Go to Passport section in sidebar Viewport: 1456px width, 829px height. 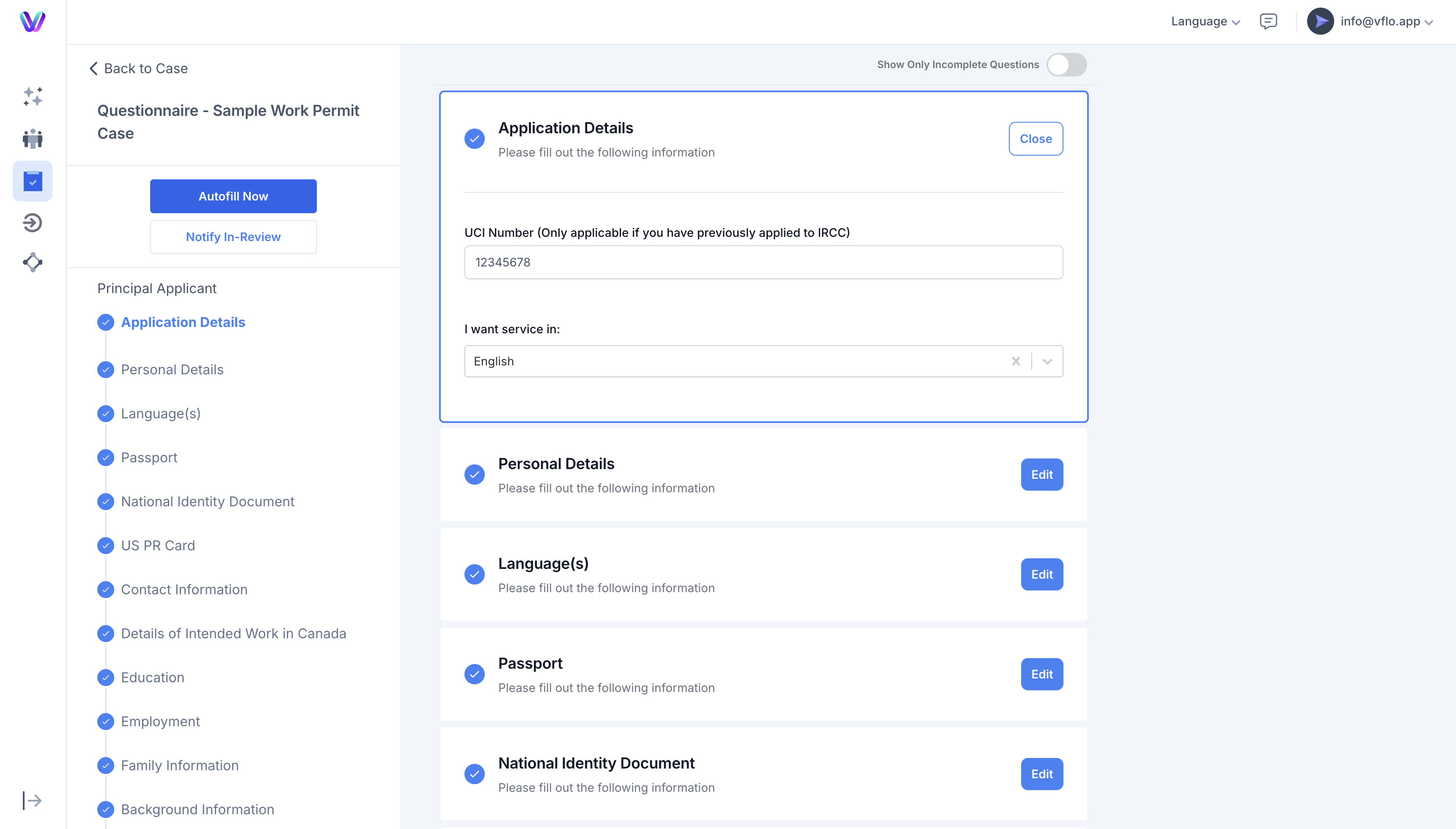[x=149, y=458]
